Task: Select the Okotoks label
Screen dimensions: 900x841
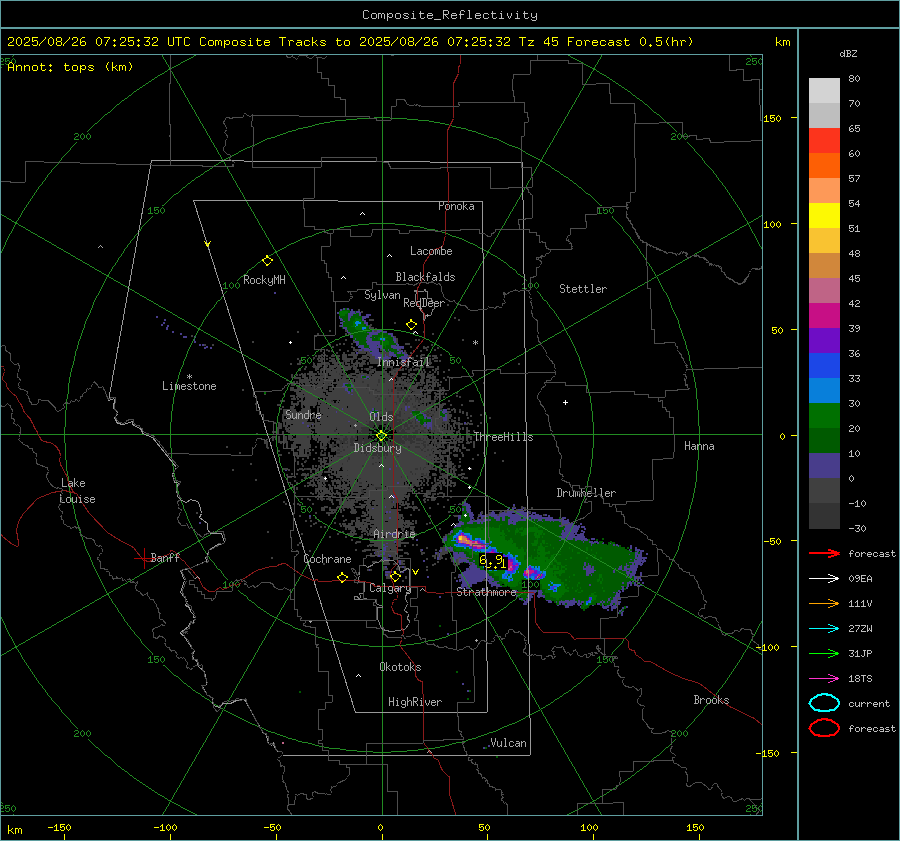Action: 400,667
